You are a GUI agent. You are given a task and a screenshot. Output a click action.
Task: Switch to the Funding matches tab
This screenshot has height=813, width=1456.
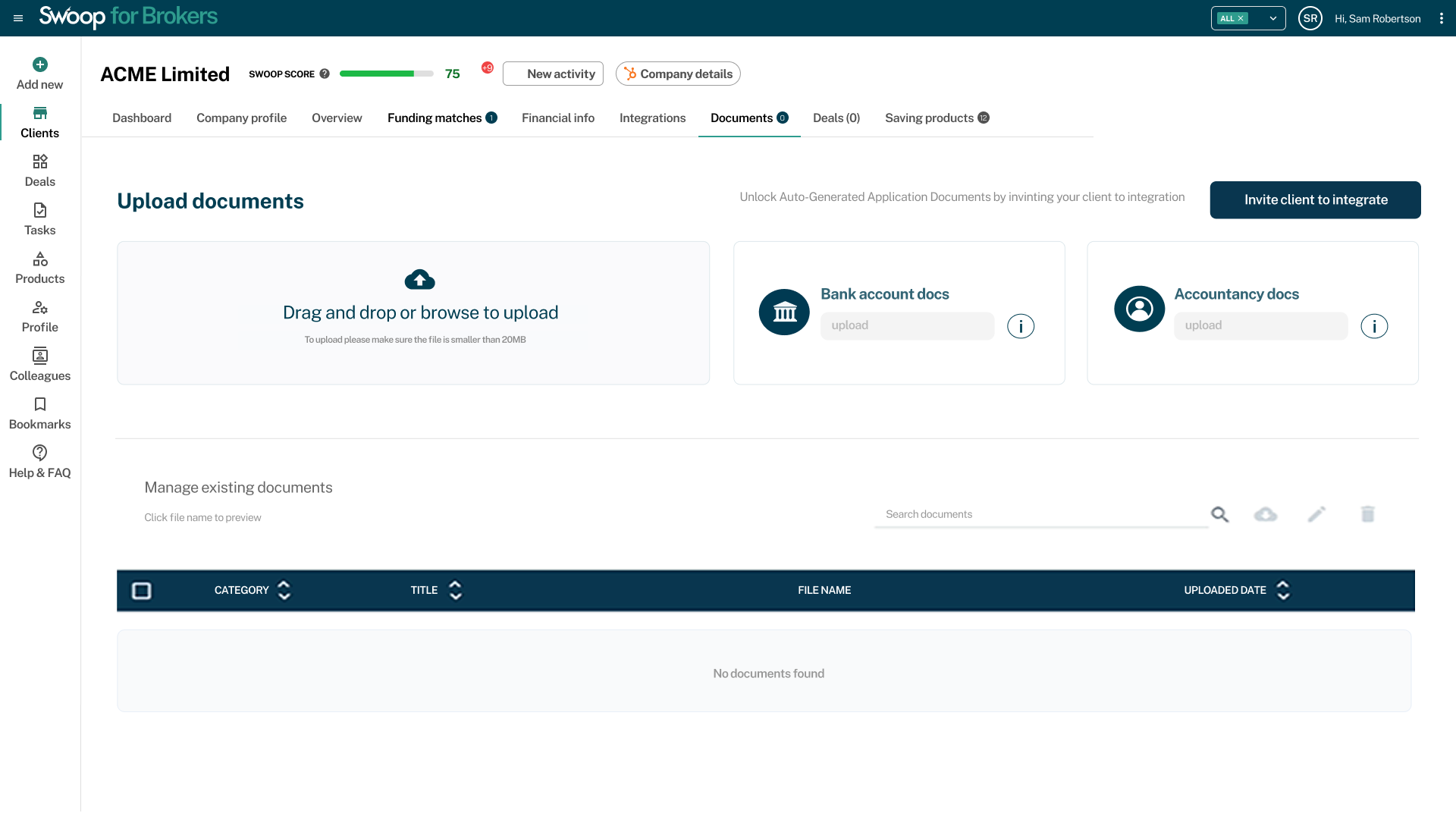[x=435, y=118]
